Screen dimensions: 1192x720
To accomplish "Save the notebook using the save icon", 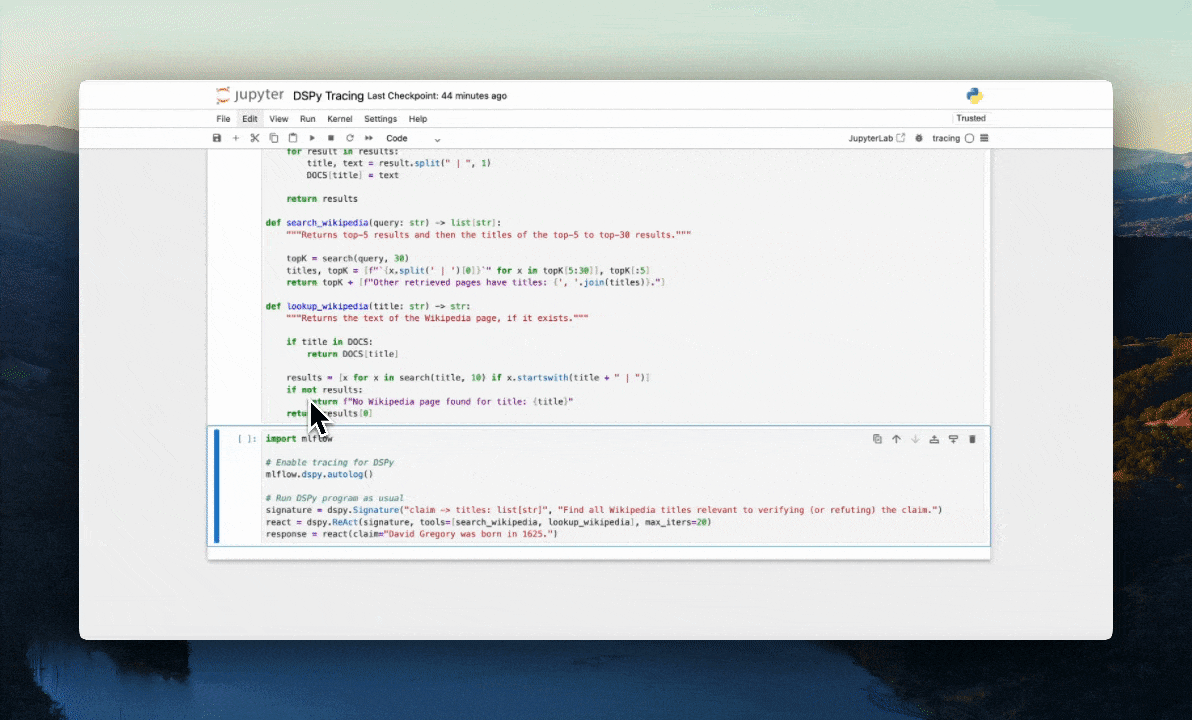I will (x=217, y=138).
